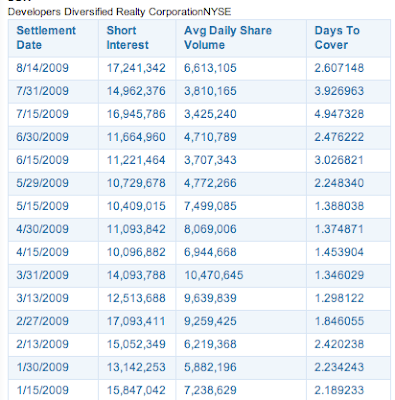Click average volume value 4,710,789

210,137
